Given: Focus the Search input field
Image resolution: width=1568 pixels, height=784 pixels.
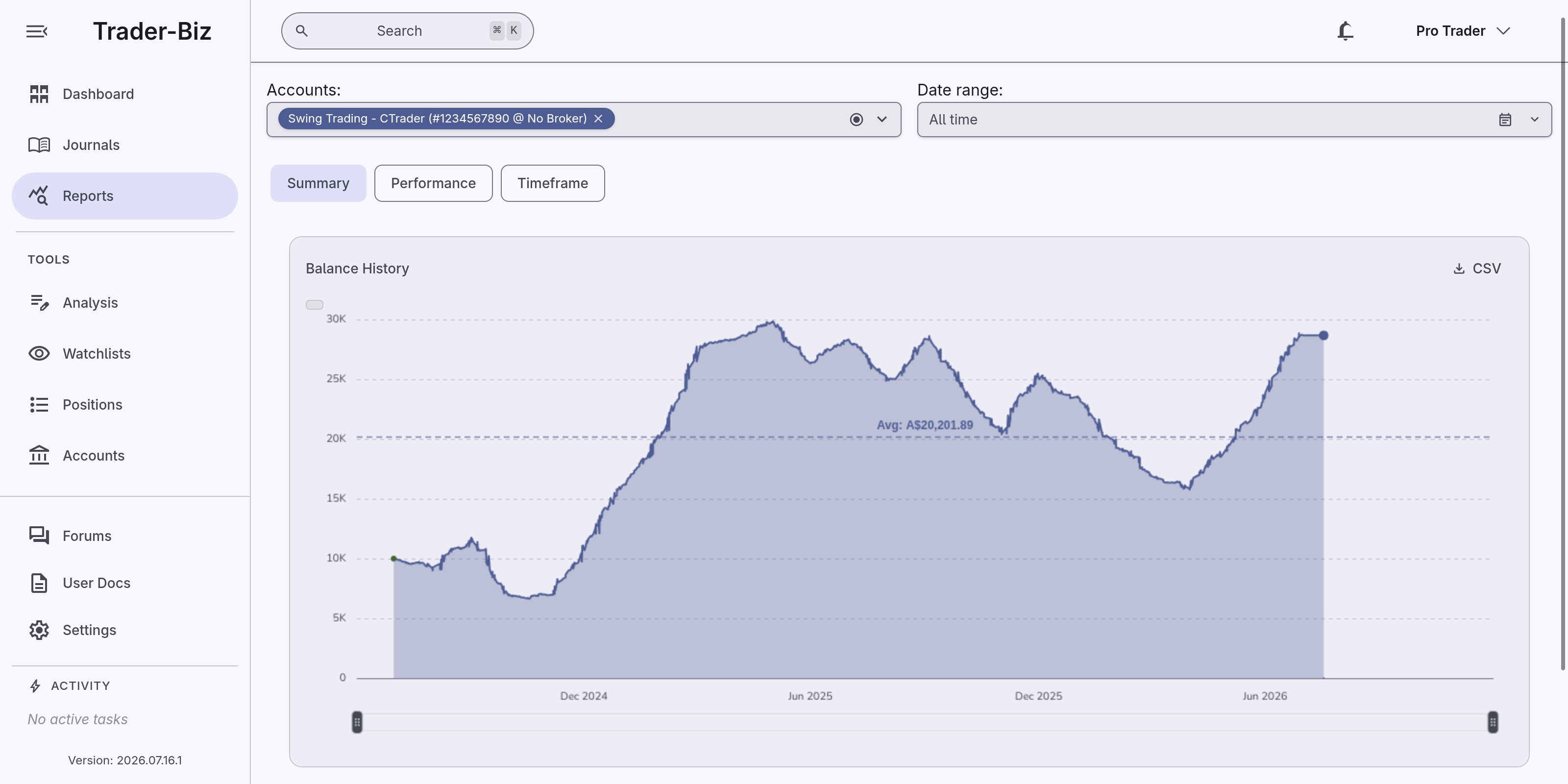Looking at the screenshot, I should click(x=407, y=31).
